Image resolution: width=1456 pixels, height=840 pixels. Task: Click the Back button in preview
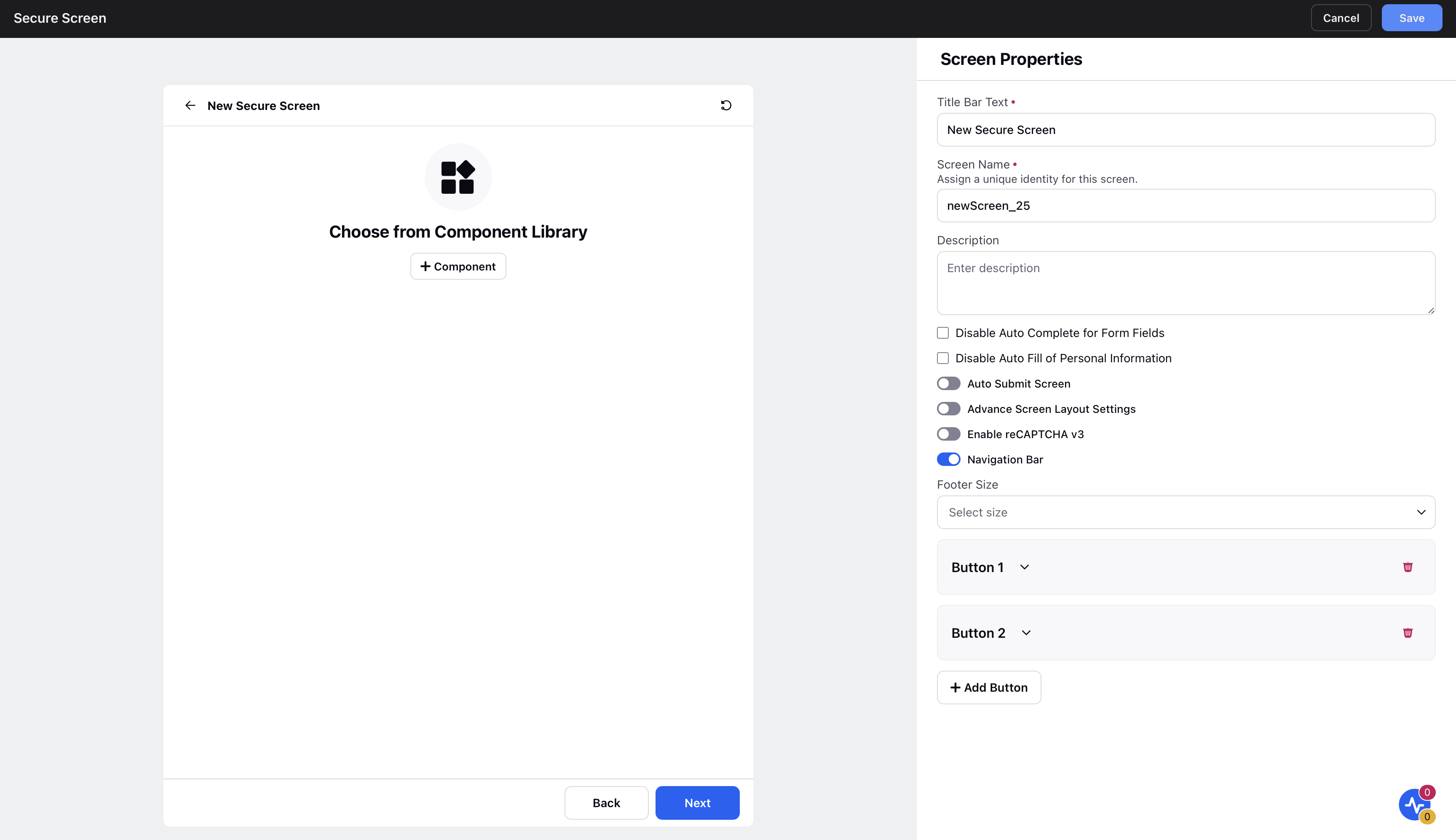click(x=606, y=803)
